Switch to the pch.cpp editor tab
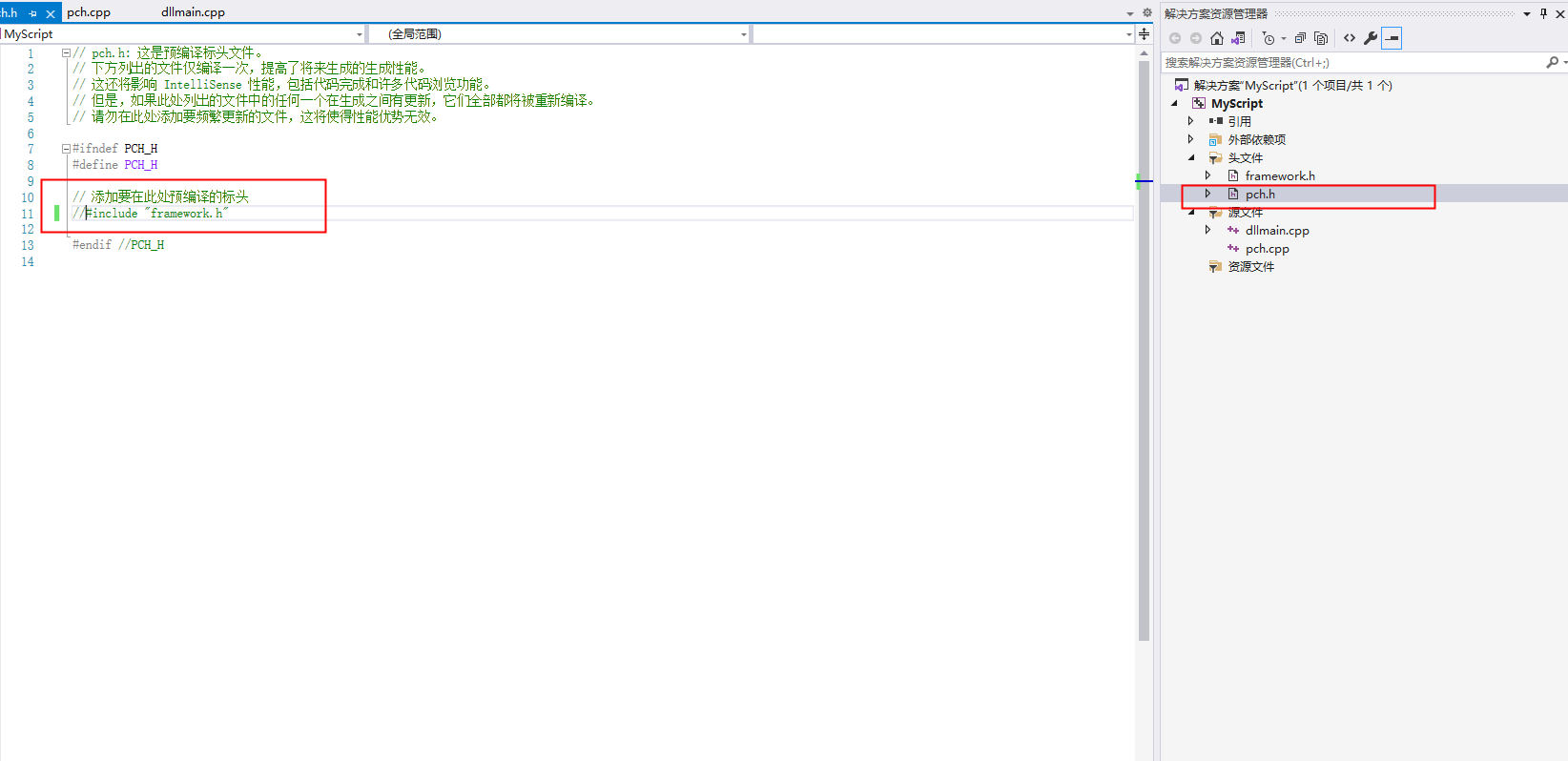 coord(89,12)
